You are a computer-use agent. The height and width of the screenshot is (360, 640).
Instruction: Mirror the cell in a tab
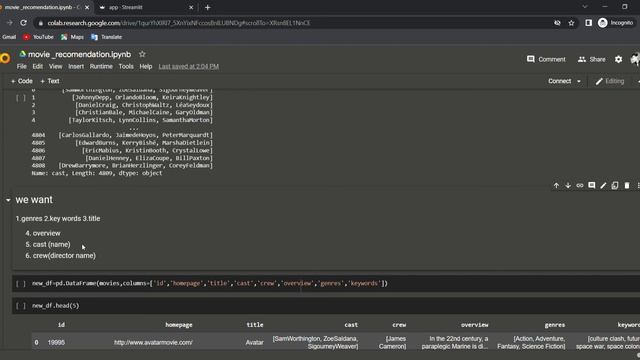[615, 186]
